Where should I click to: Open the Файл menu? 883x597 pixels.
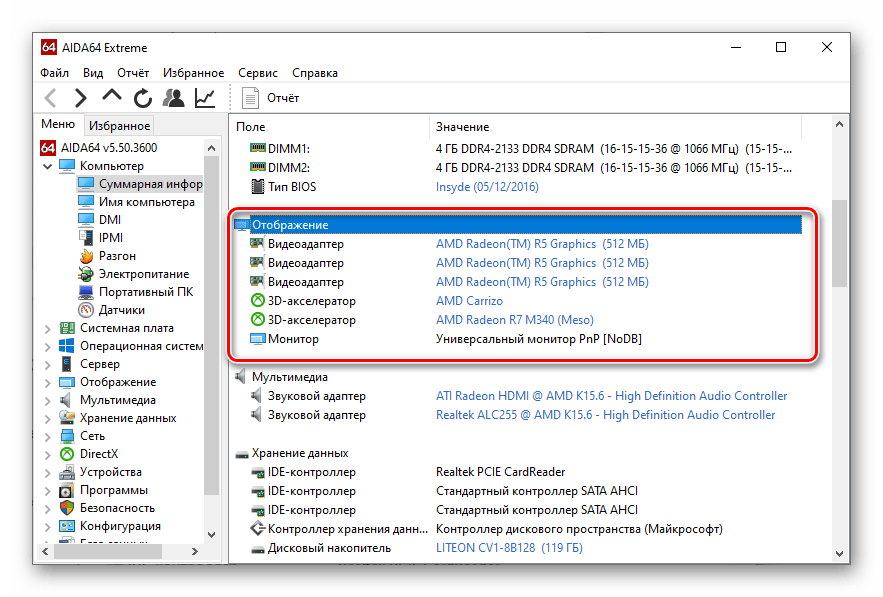point(54,73)
